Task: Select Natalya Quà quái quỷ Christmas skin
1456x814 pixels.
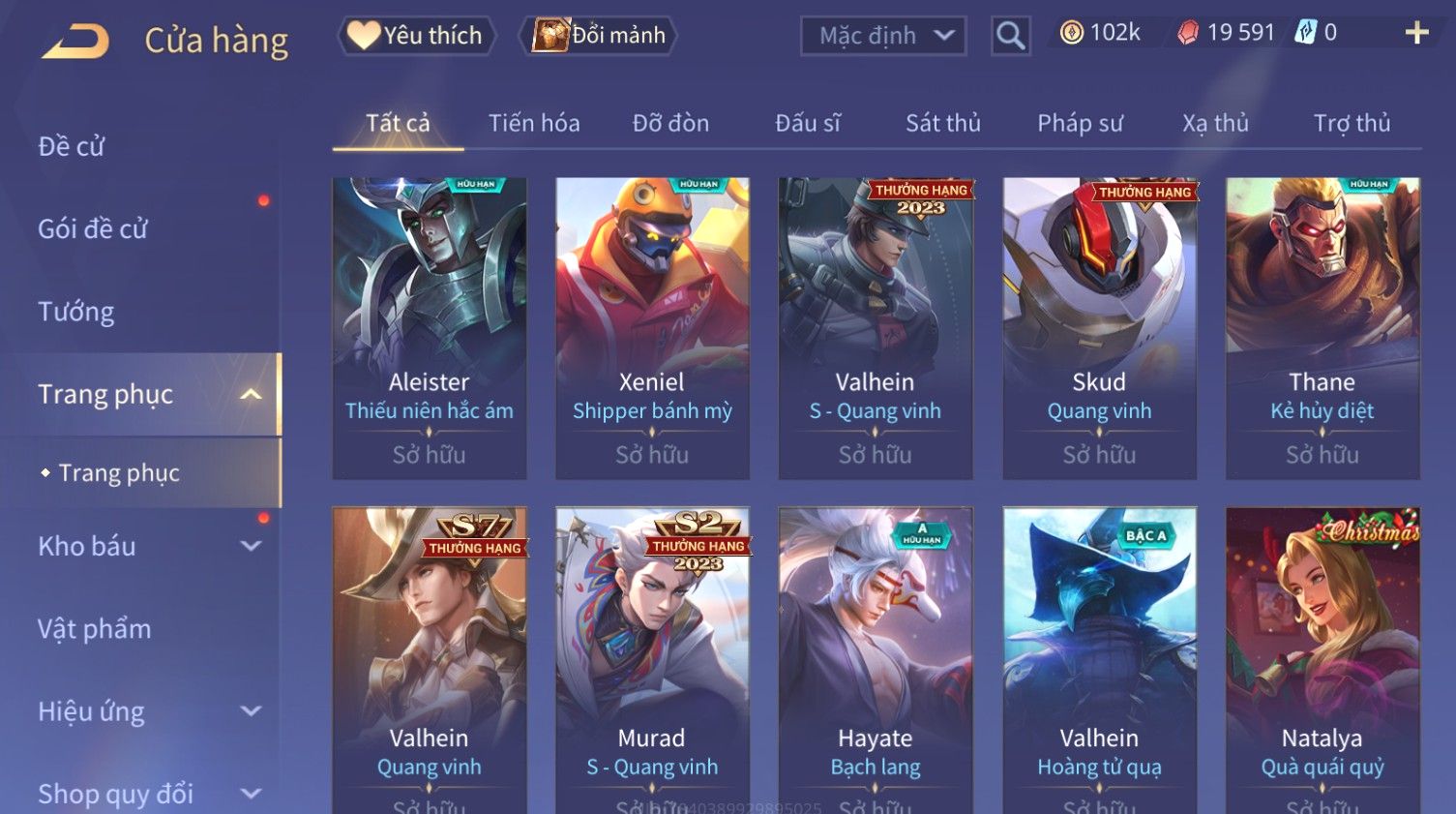Action: click(x=1322, y=660)
